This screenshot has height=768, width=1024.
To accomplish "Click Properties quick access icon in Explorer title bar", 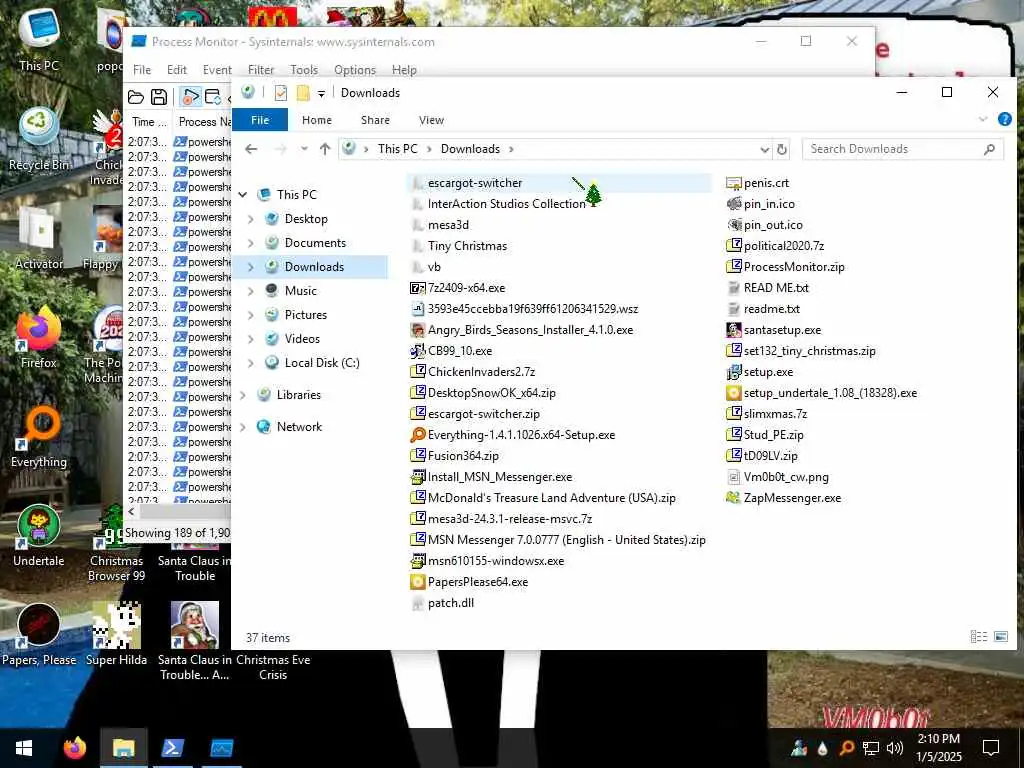I will (281, 93).
